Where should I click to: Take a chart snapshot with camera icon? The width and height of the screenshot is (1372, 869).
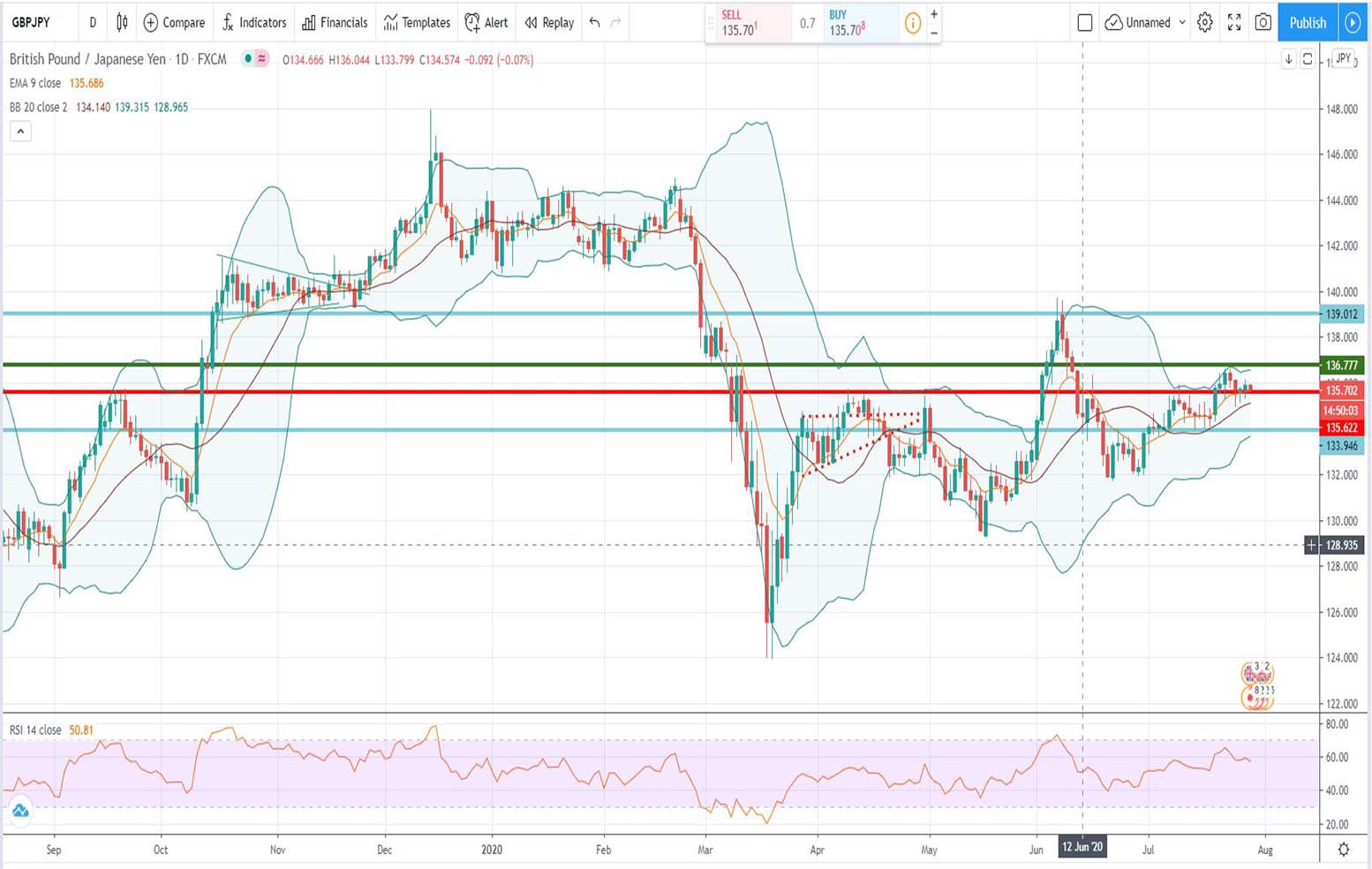click(x=1263, y=23)
